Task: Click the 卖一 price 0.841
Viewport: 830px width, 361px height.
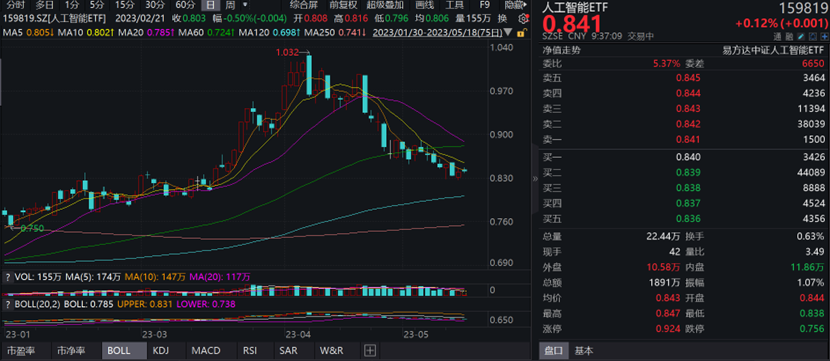Action: coord(688,139)
